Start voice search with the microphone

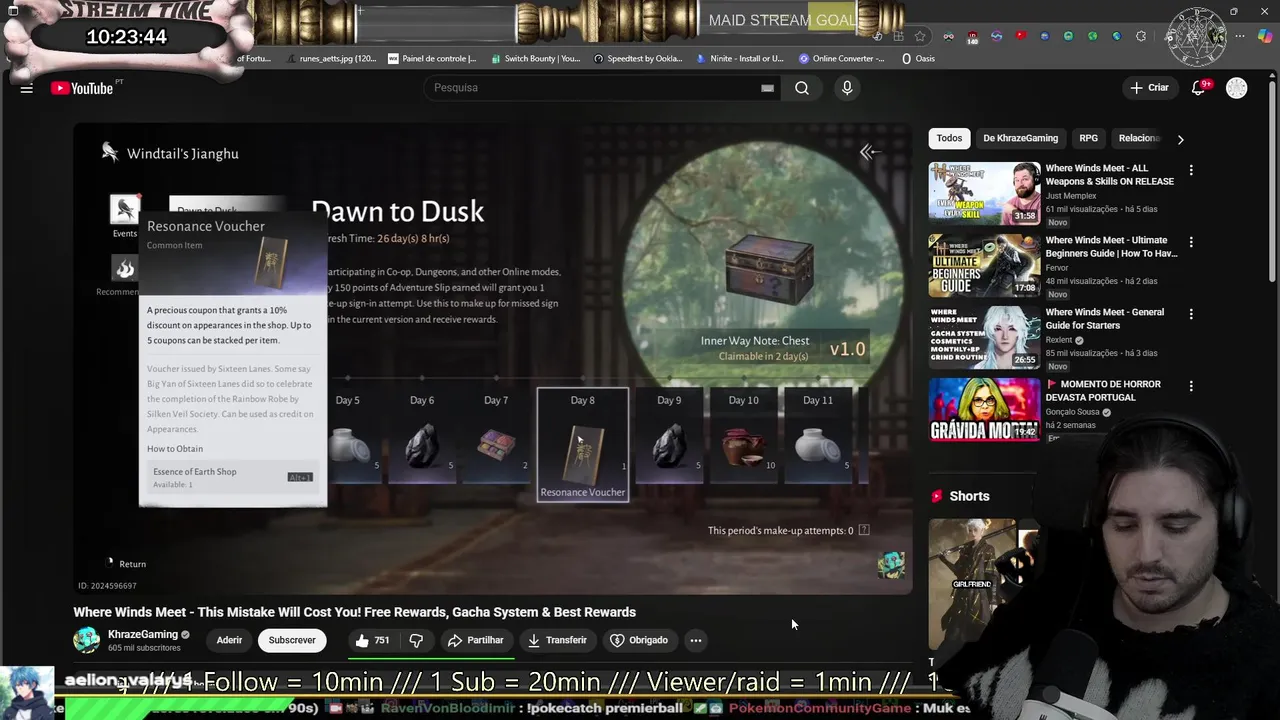tap(847, 88)
